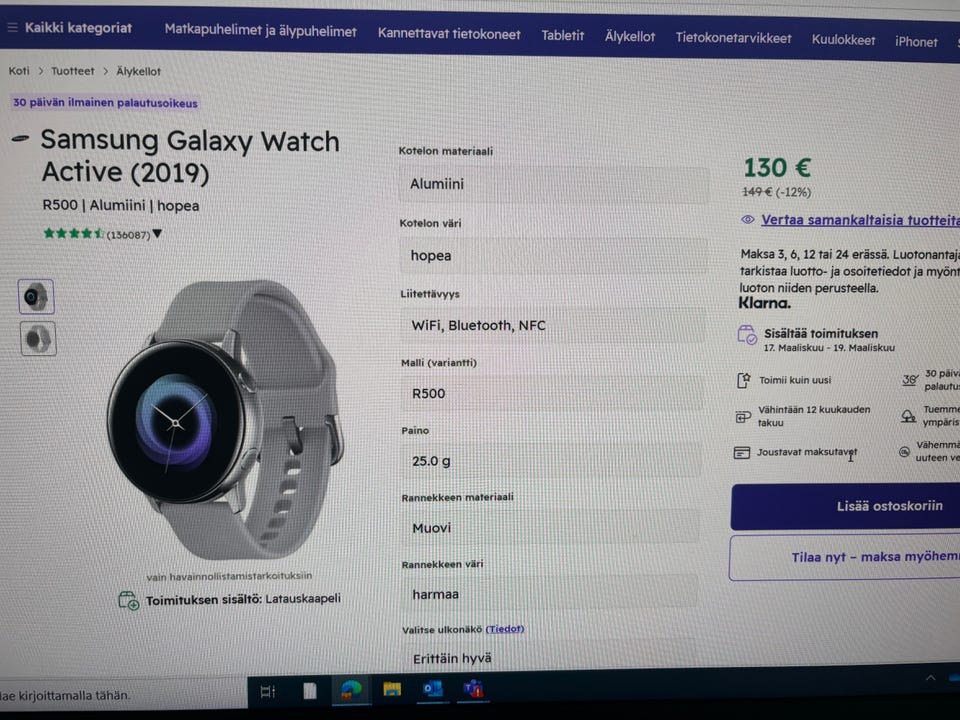Image resolution: width=960 pixels, height=720 pixels.
Task: Click the eye icon beside Vertaa samankaltaisia
Action: [x=748, y=219]
